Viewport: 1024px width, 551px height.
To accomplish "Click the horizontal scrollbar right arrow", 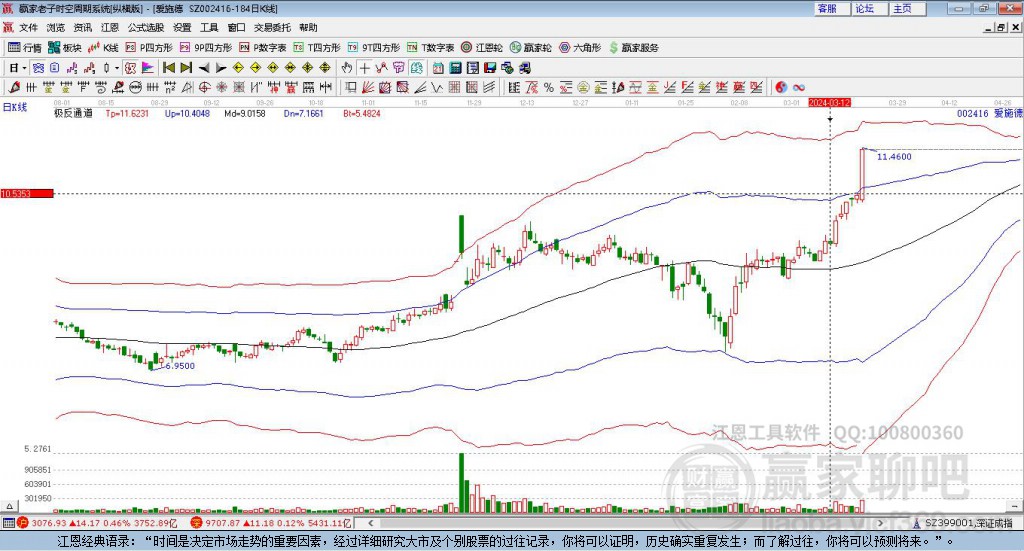I will [x=881, y=523].
